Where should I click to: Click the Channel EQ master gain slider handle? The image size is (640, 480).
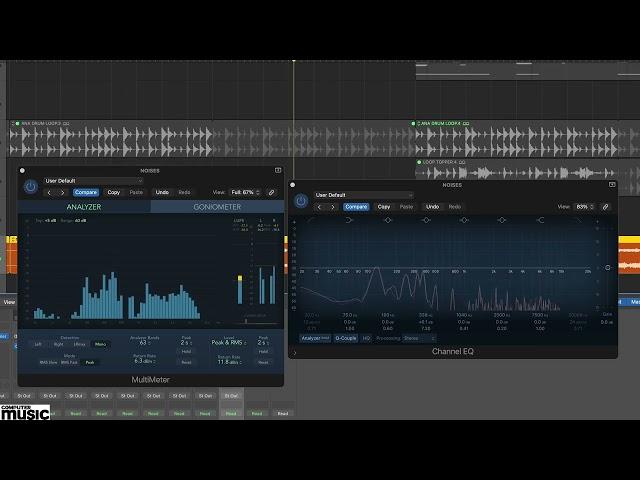(607, 268)
